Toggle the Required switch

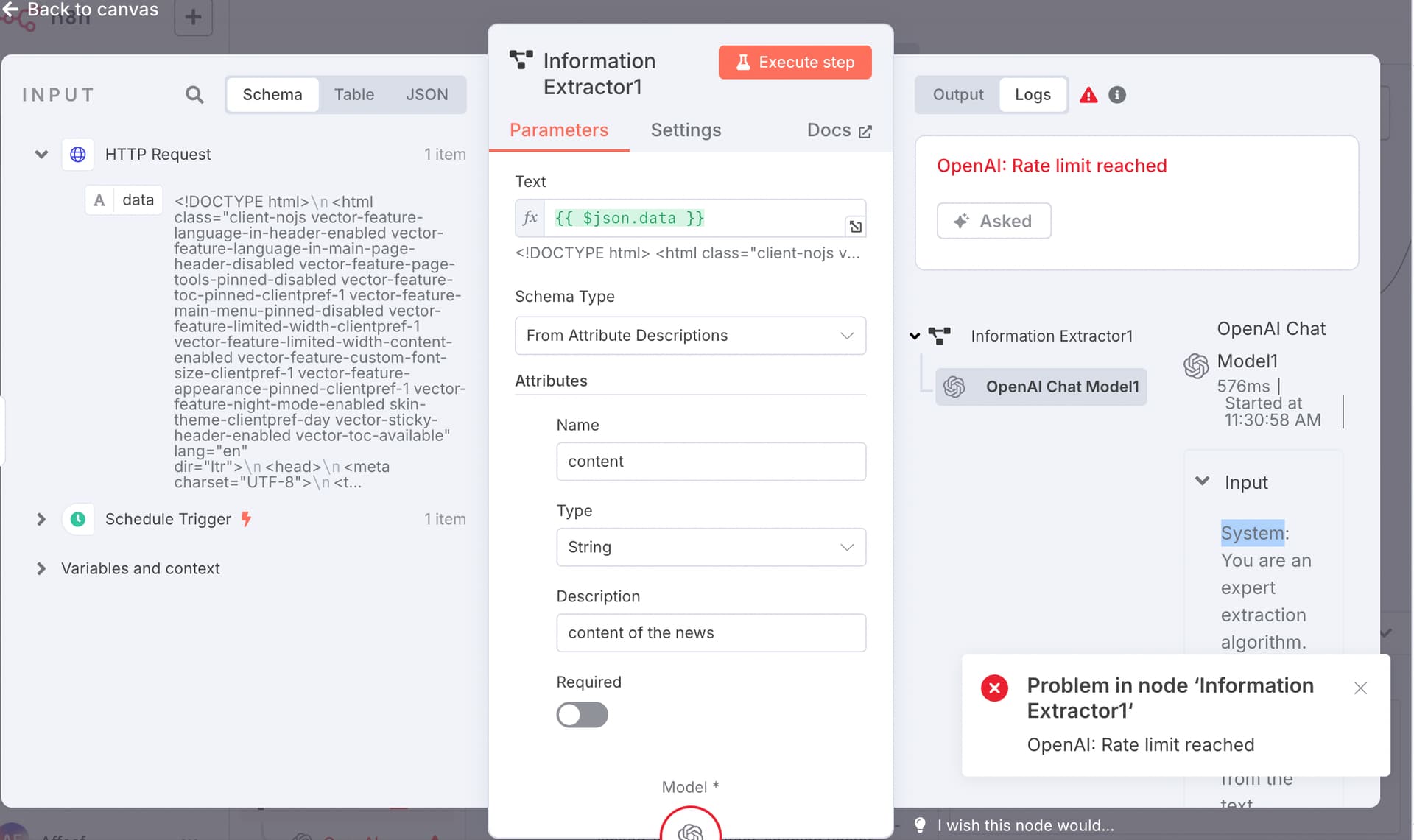click(x=582, y=715)
